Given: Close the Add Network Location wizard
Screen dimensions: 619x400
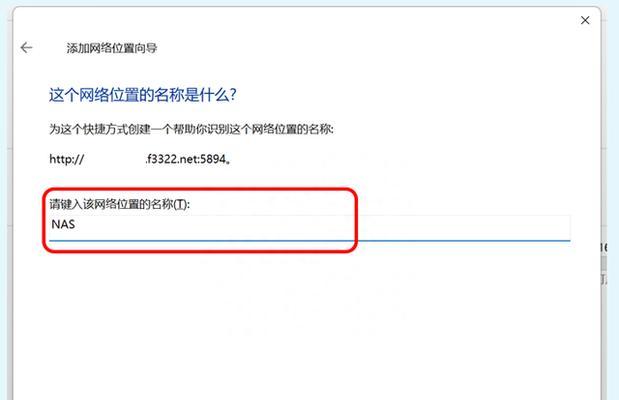Looking at the screenshot, I should point(585,20).
